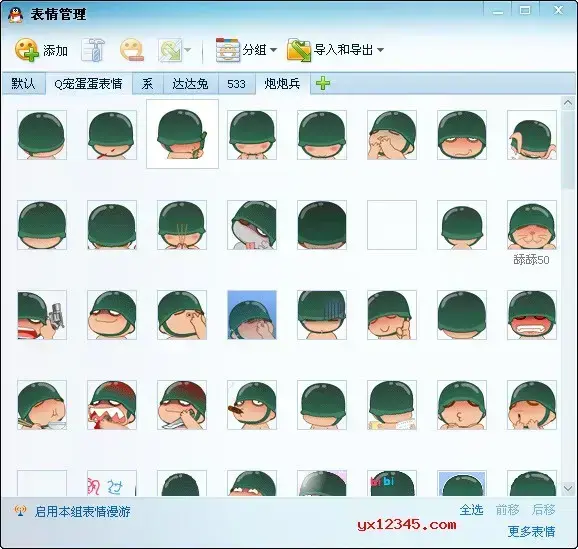The width and height of the screenshot is (578, 549).
Task: Select the soldier with very dark helmet, second row
Action: click(322, 225)
